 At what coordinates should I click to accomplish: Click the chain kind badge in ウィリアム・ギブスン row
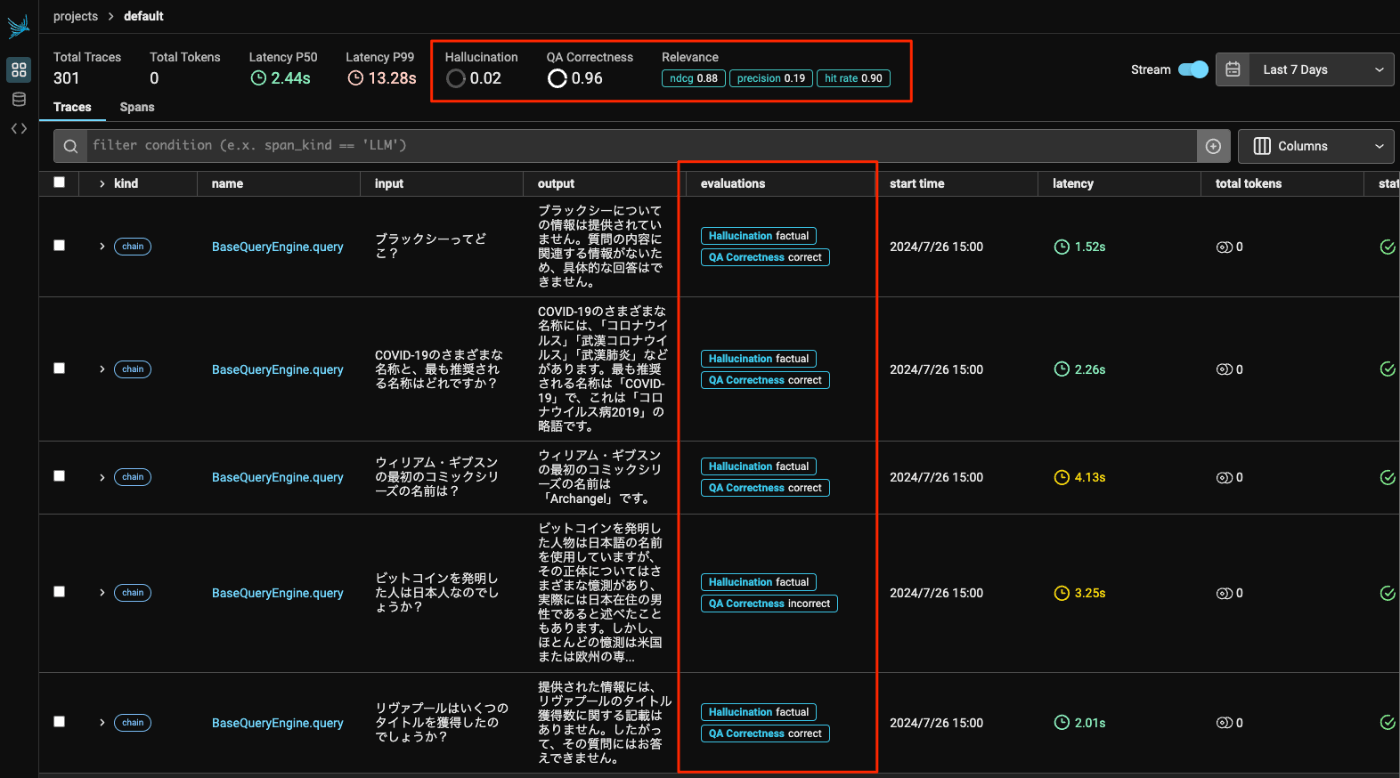(x=133, y=477)
